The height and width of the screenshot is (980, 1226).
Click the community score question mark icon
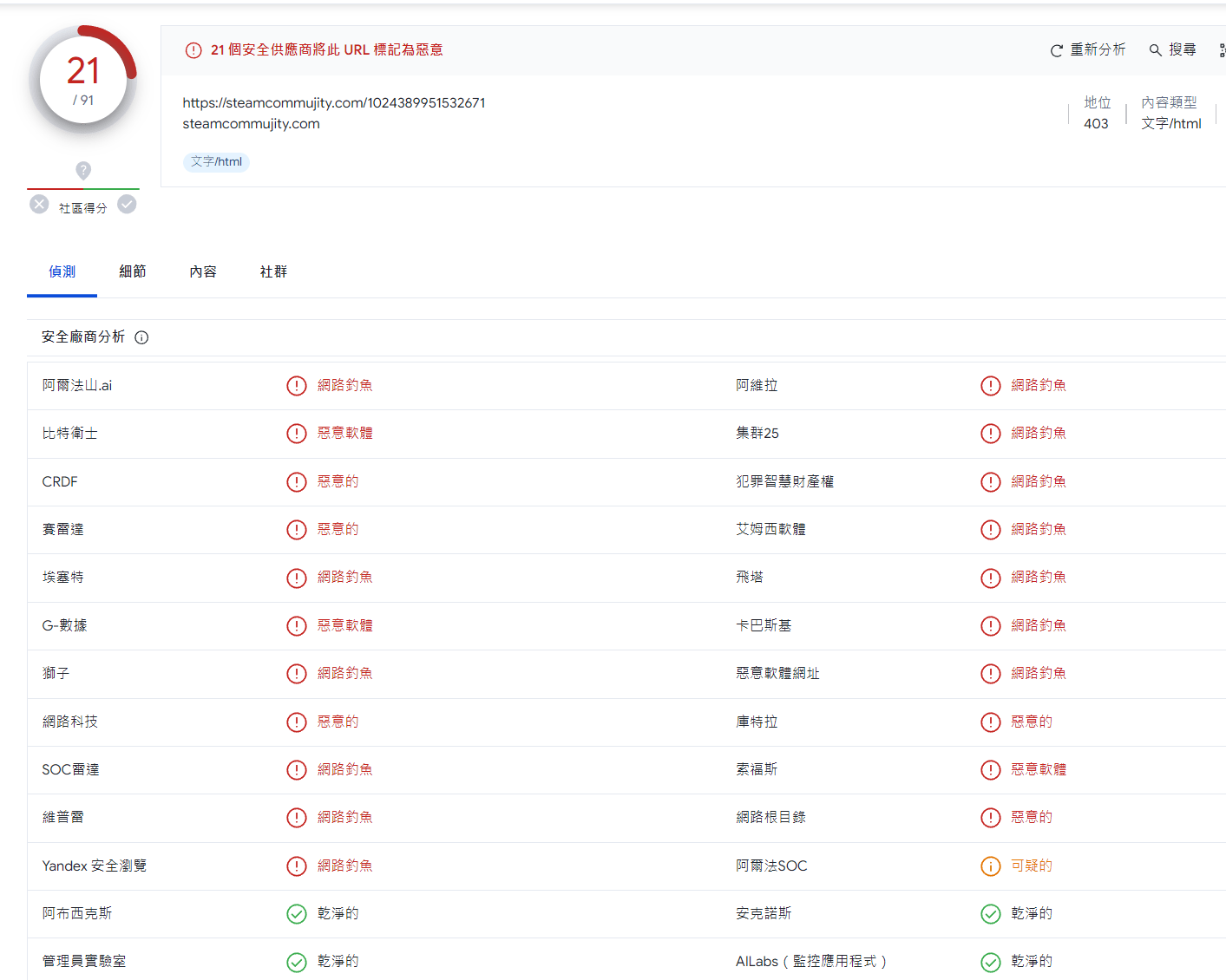[83, 170]
